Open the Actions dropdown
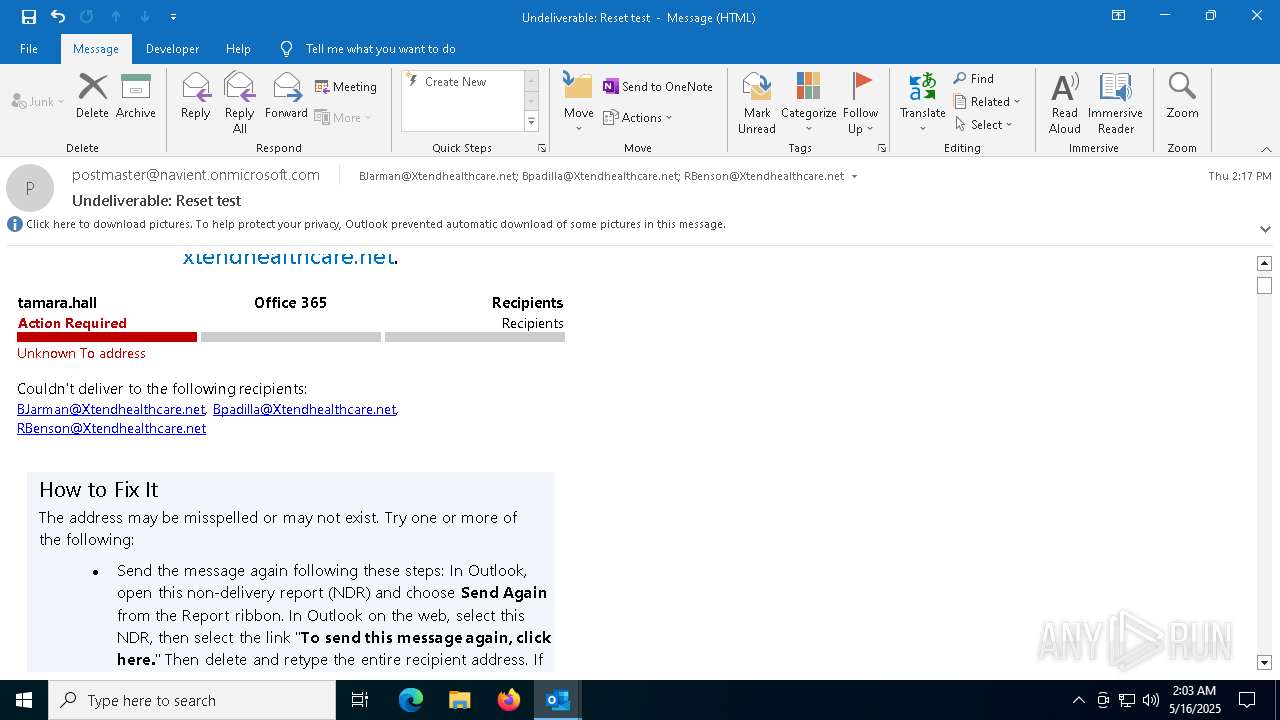The width and height of the screenshot is (1280, 720). click(x=638, y=117)
